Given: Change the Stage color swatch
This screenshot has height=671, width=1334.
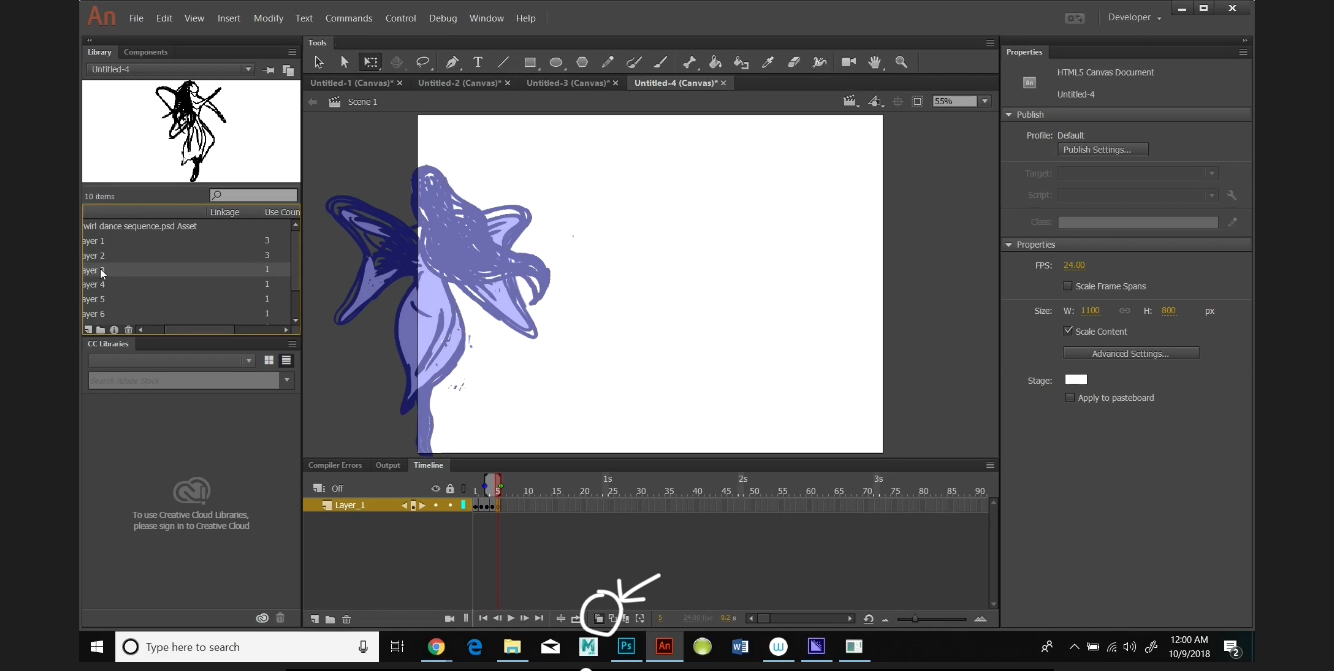Looking at the screenshot, I should (x=1075, y=379).
